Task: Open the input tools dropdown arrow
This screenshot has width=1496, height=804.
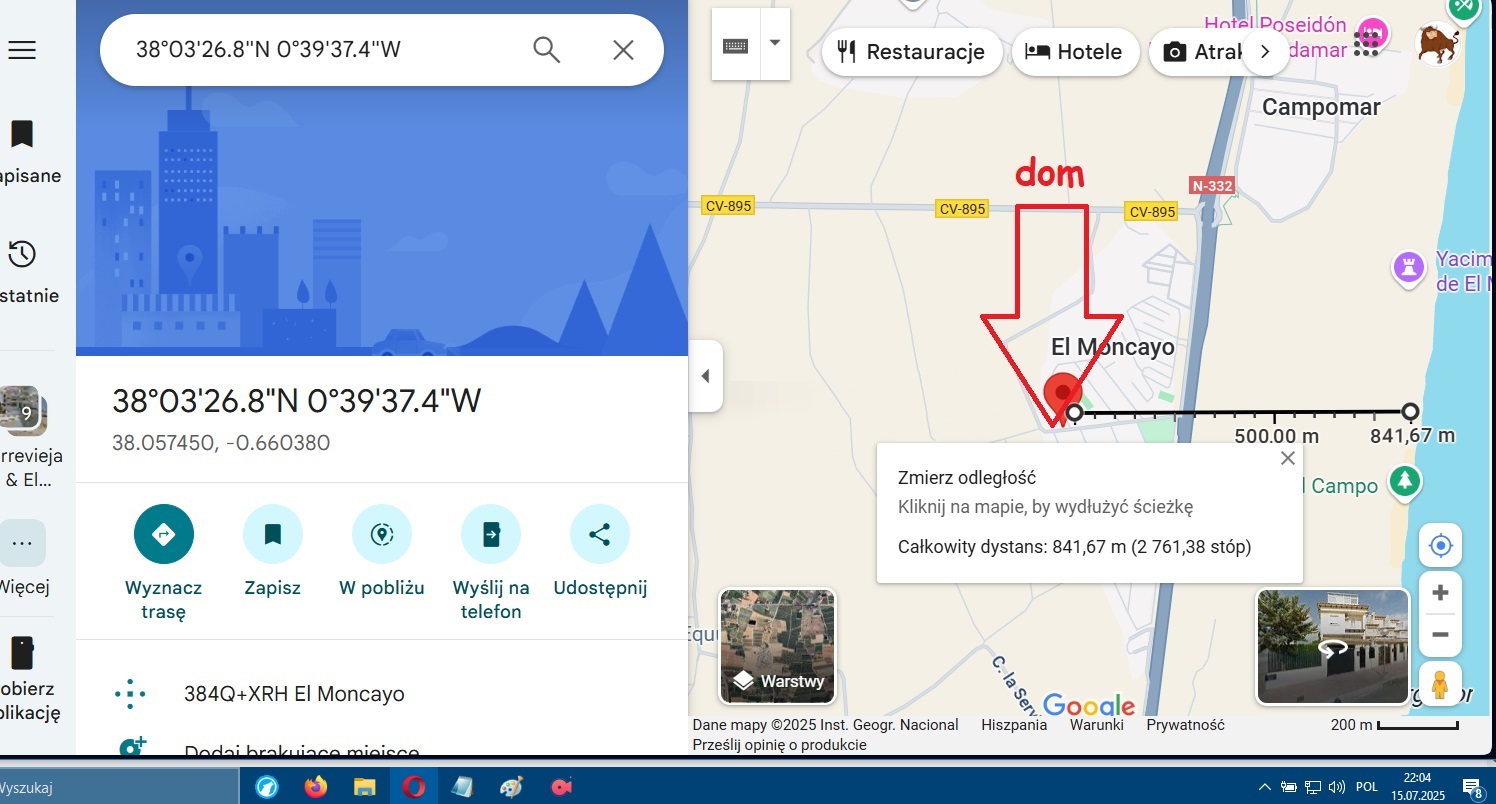Action: 775,44
